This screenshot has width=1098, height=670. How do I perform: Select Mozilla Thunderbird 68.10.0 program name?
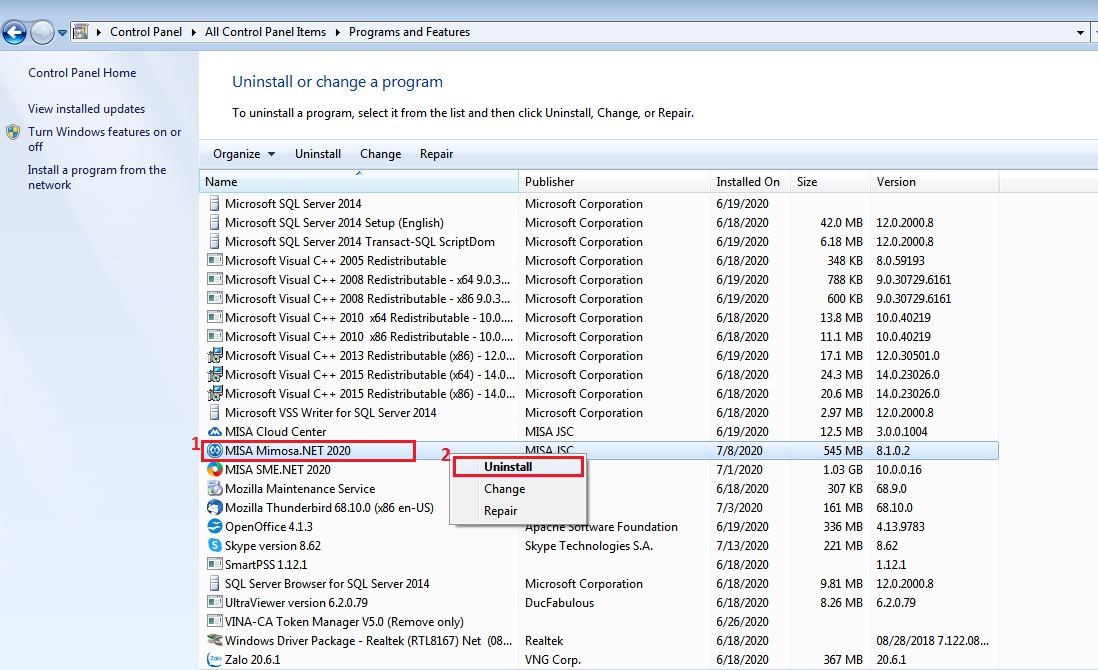[x=329, y=508]
